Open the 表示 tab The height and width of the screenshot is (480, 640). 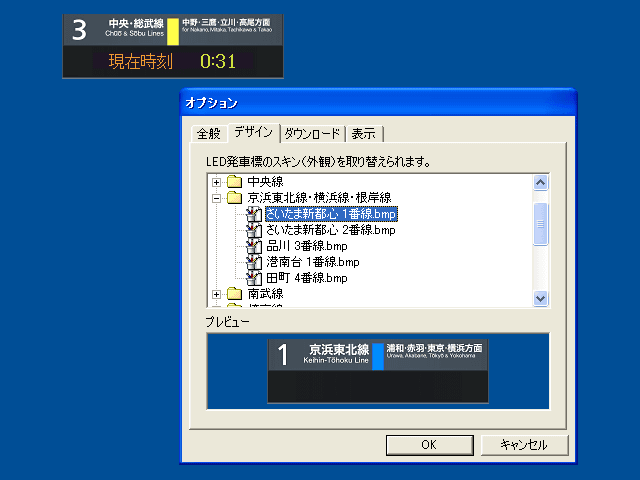364,133
